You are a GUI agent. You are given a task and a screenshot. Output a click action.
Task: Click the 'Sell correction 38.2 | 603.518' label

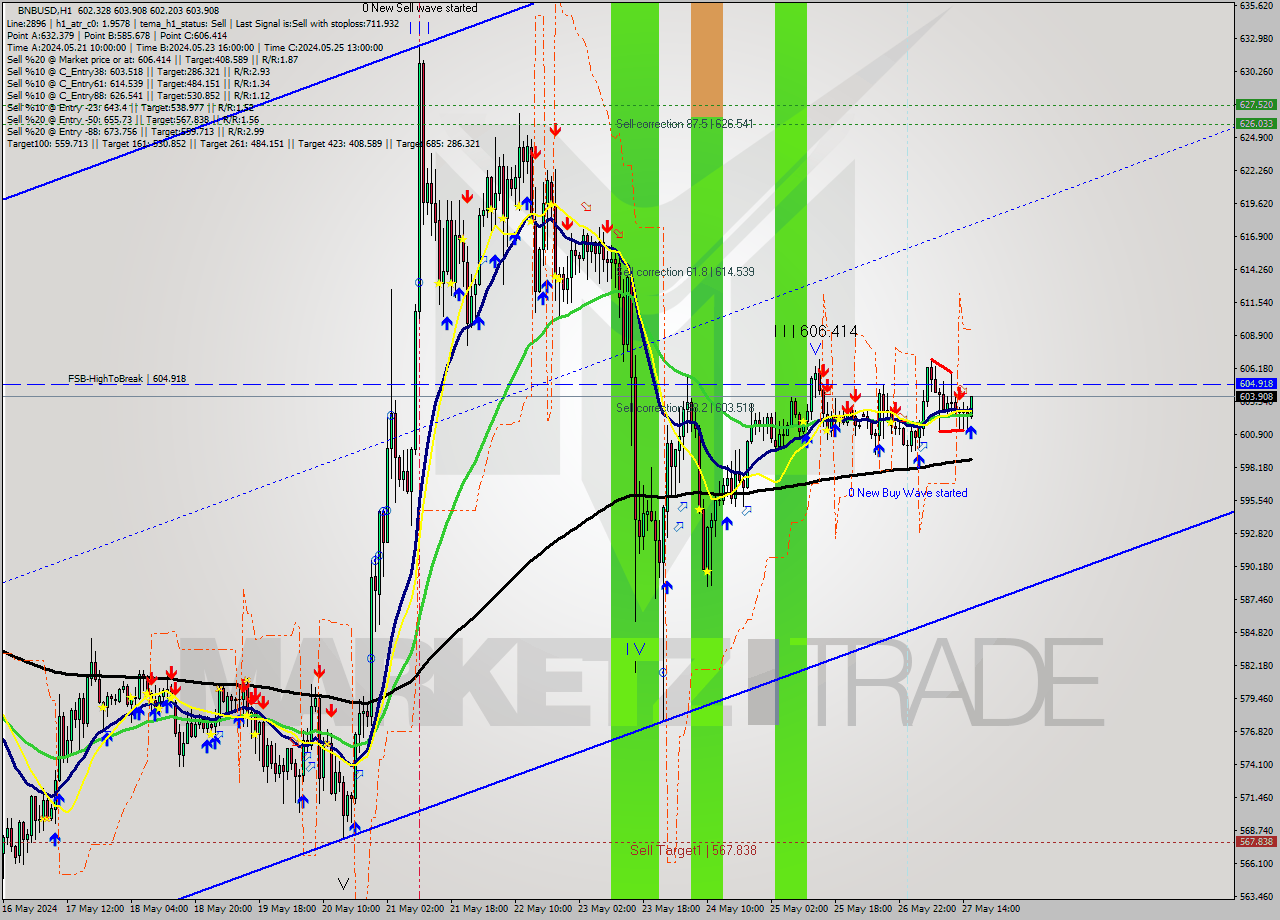point(685,408)
